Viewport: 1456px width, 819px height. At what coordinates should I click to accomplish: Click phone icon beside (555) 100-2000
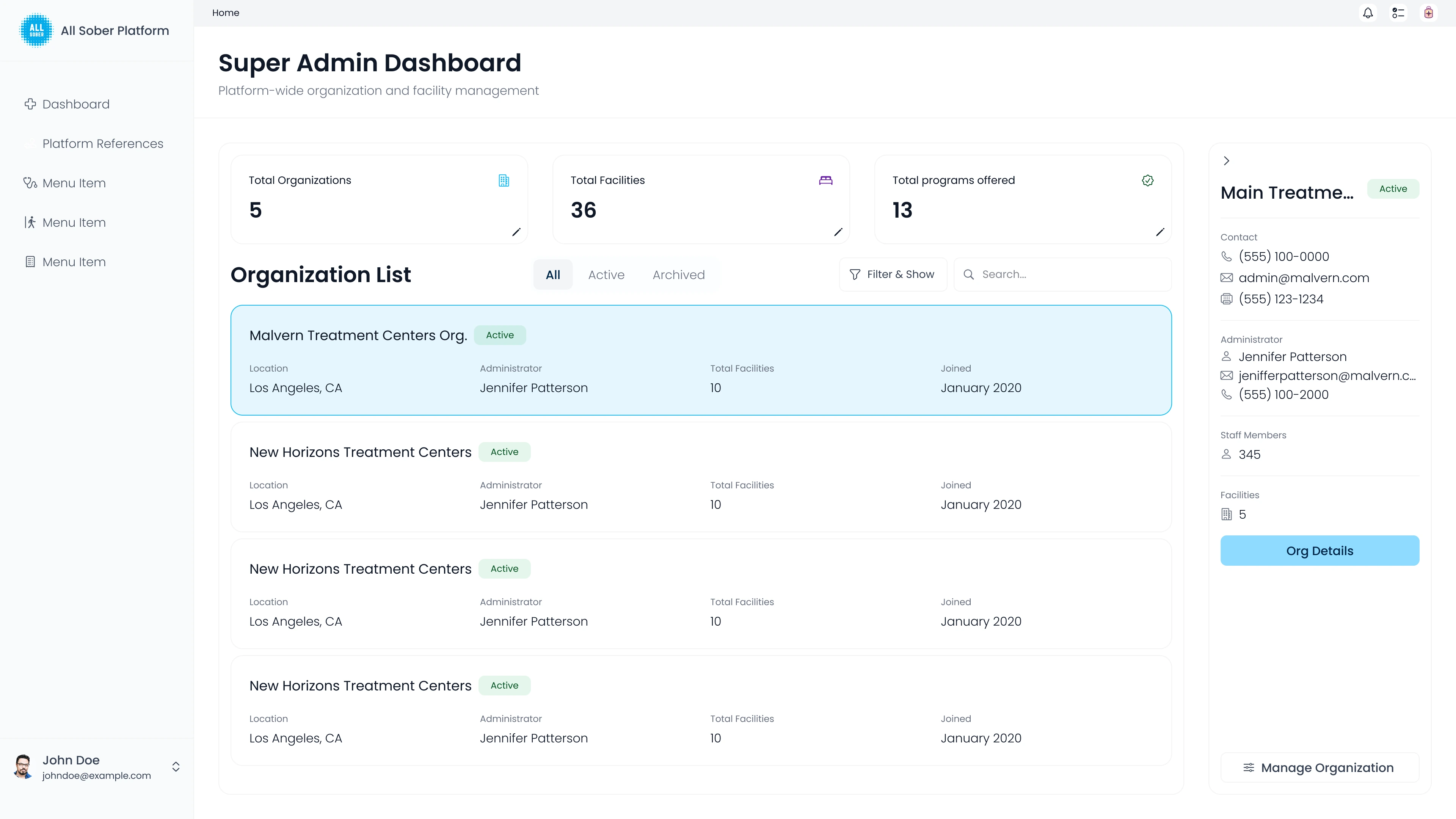[x=1227, y=394]
